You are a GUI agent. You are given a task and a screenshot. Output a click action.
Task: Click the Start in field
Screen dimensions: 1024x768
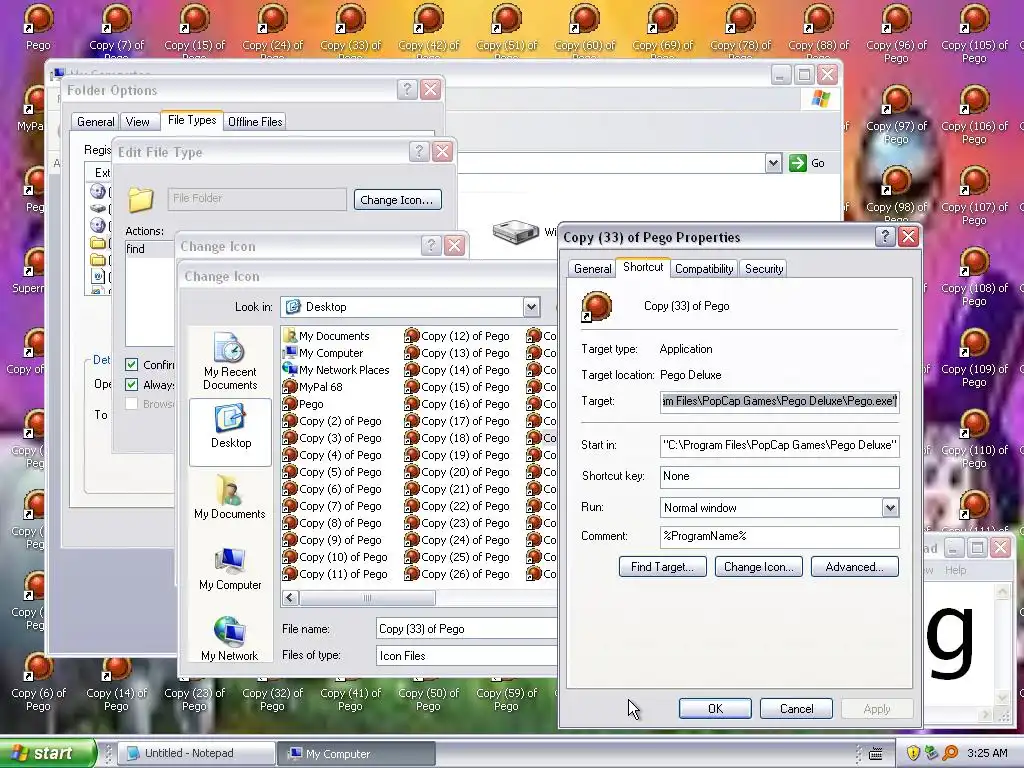click(x=779, y=445)
